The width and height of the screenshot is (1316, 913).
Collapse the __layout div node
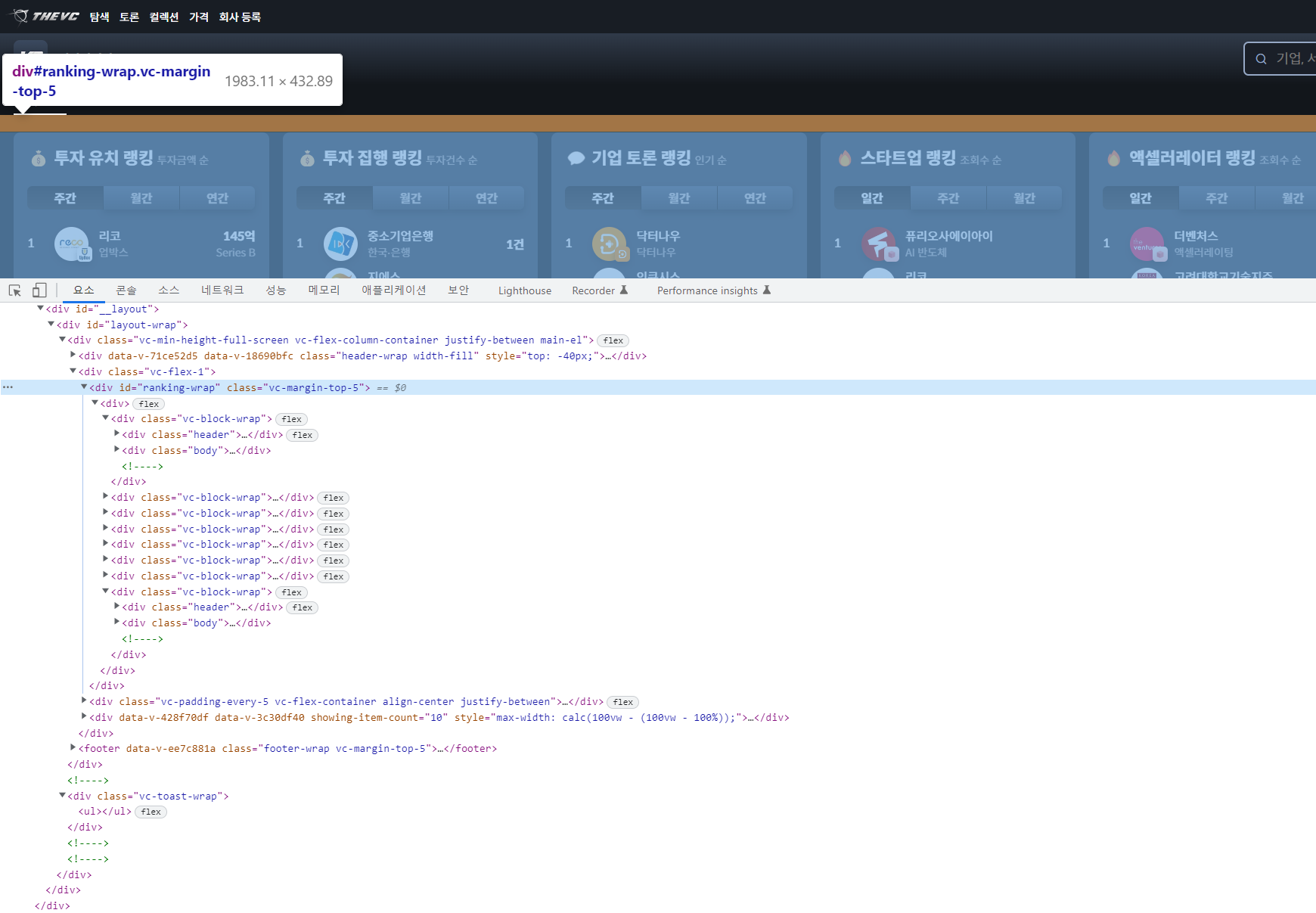pos(40,309)
